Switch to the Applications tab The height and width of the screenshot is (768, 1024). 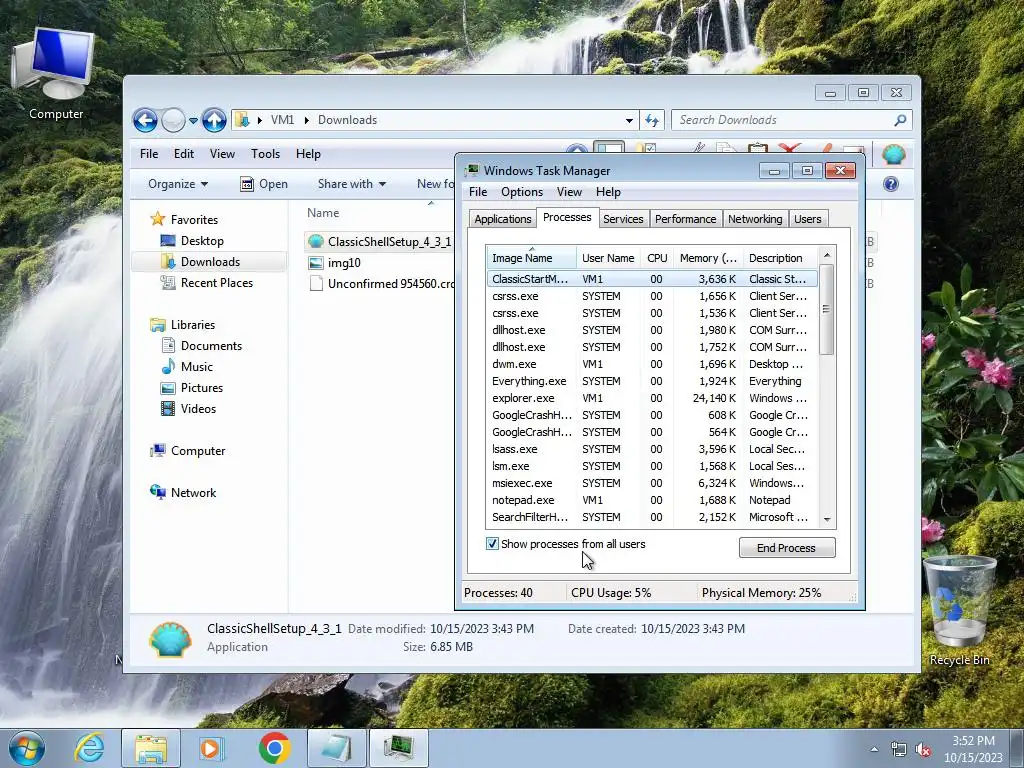(x=503, y=219)
